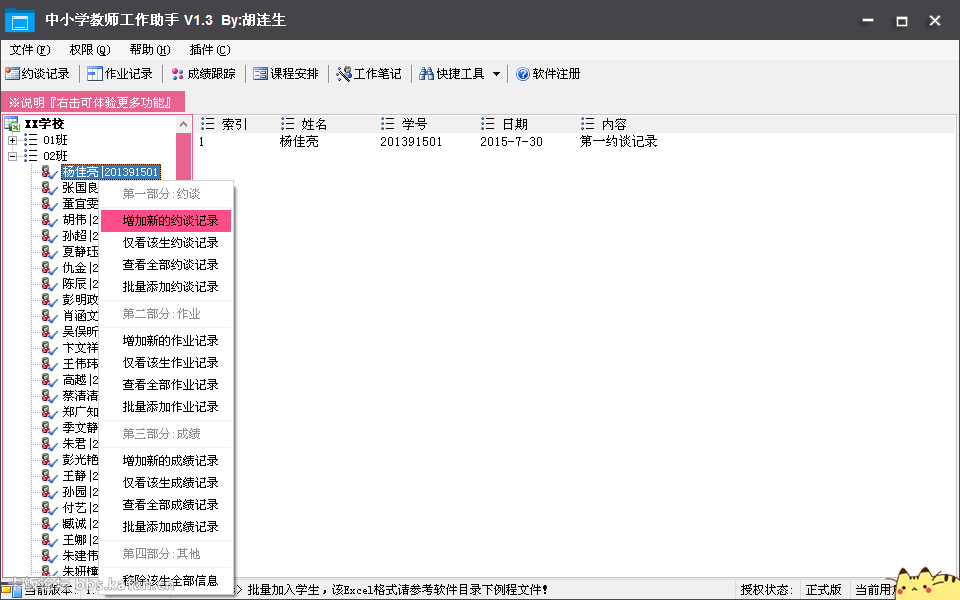Viewport: 960px width, 600px height.
Task: Click the XX学校 school icon in tree
Action: click(10, 123)
